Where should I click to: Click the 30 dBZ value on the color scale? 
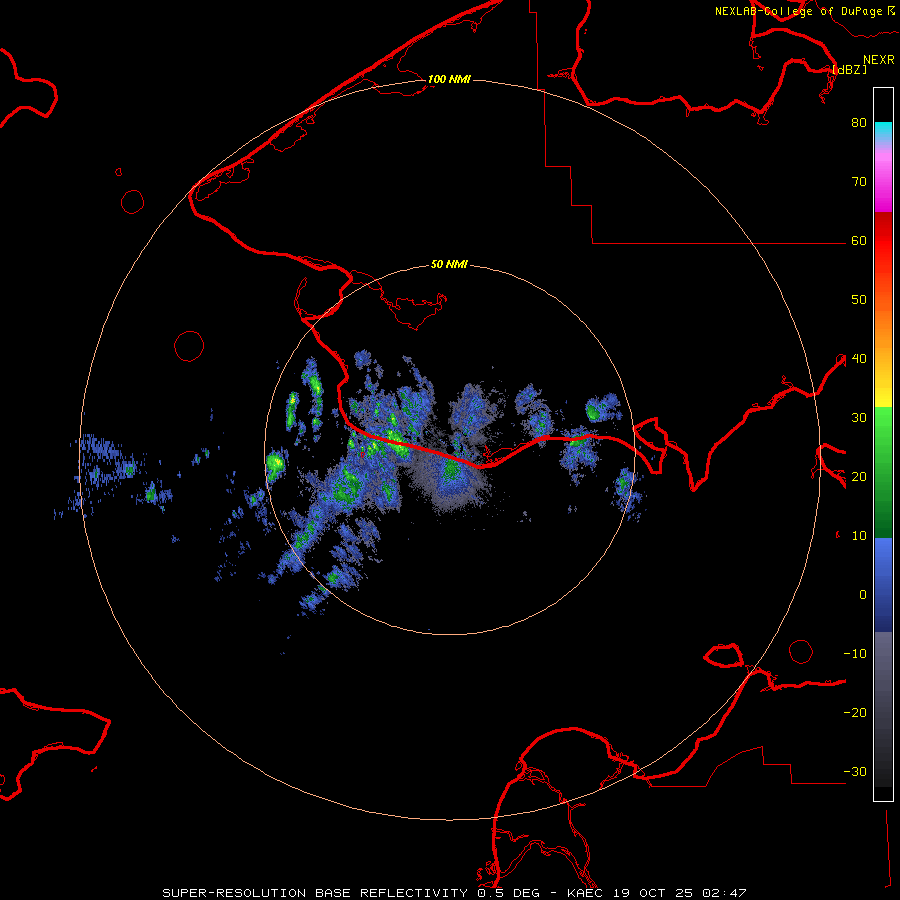click(x=859, y=418)
